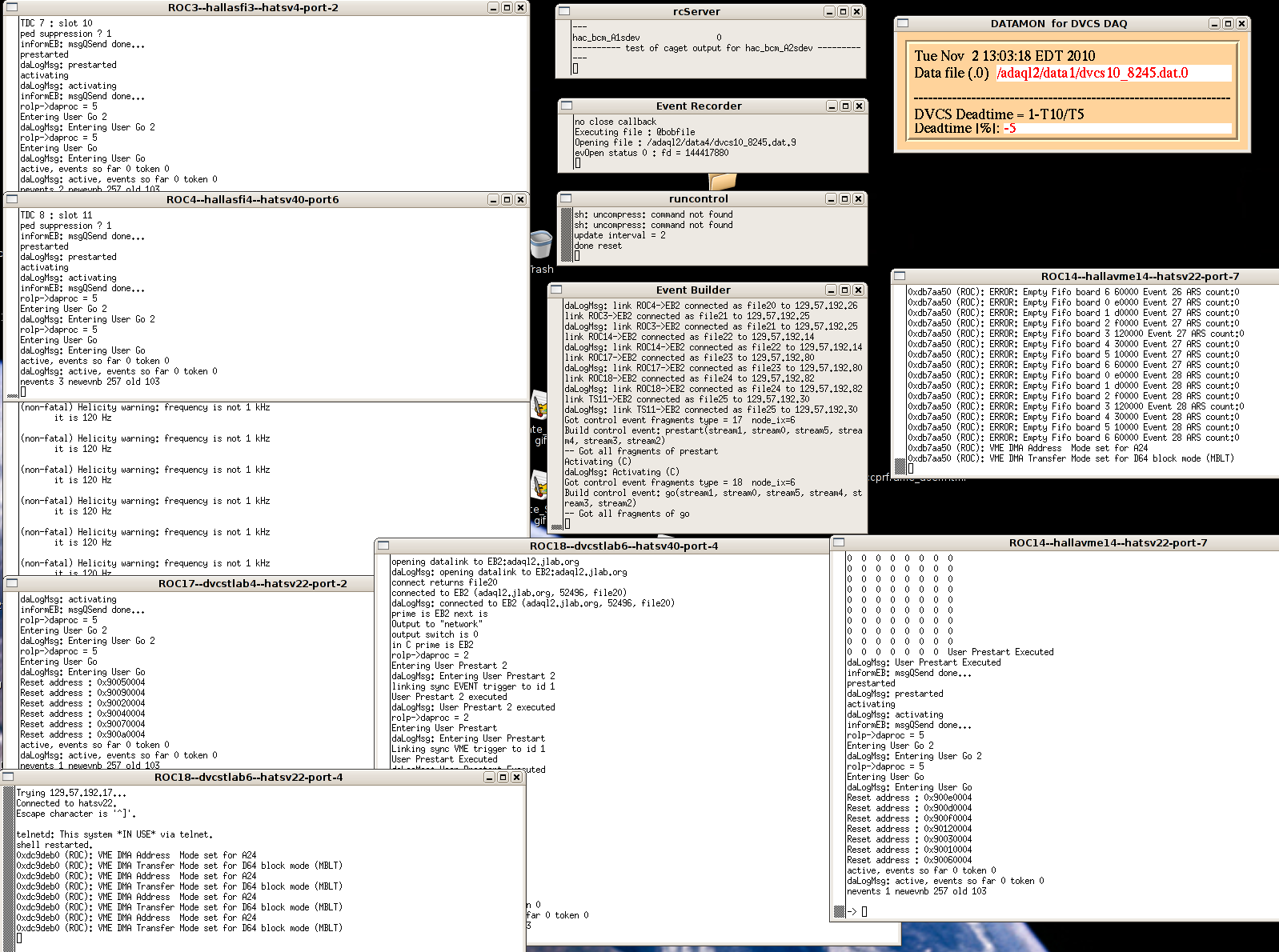Open window menu of ROC14 window showing errors
The width and height of the screenshot is (1279, 952).
pyautogui.click(x=900, y=276)
